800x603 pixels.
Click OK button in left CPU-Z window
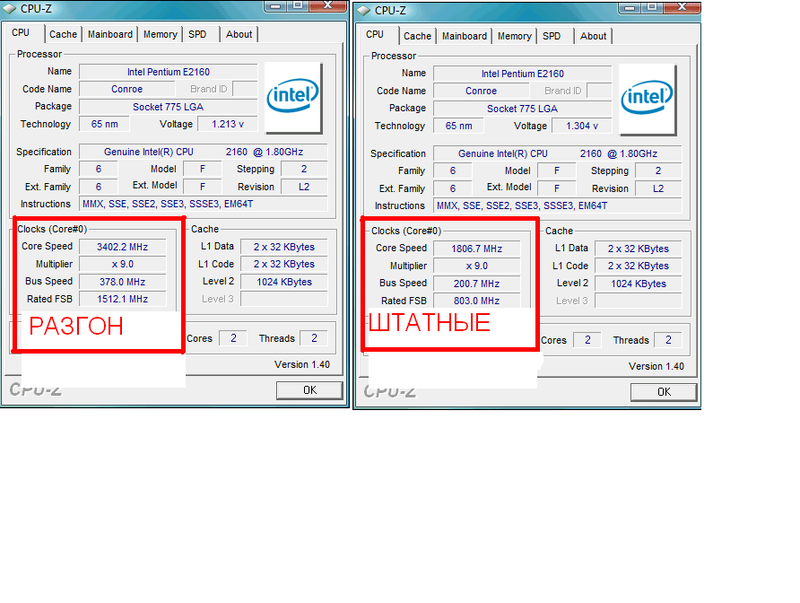point(309,390)
